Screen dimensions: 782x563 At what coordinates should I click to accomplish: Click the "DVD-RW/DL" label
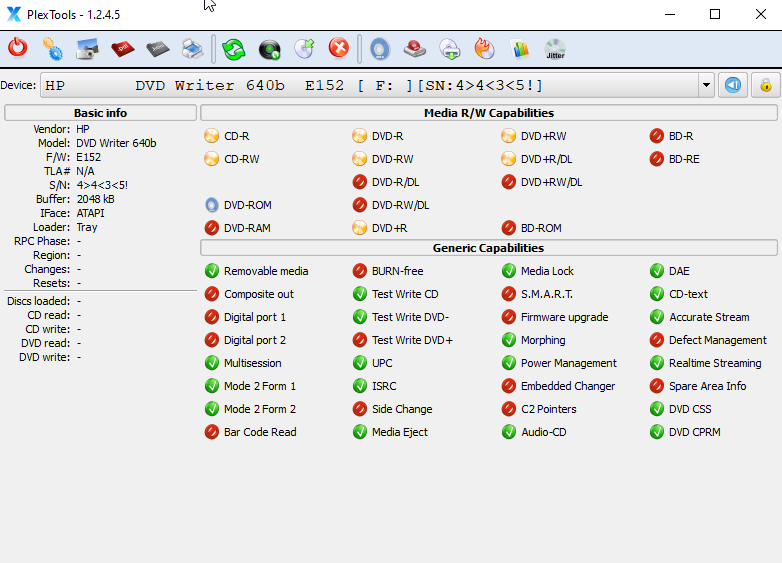tap(400, 205)
